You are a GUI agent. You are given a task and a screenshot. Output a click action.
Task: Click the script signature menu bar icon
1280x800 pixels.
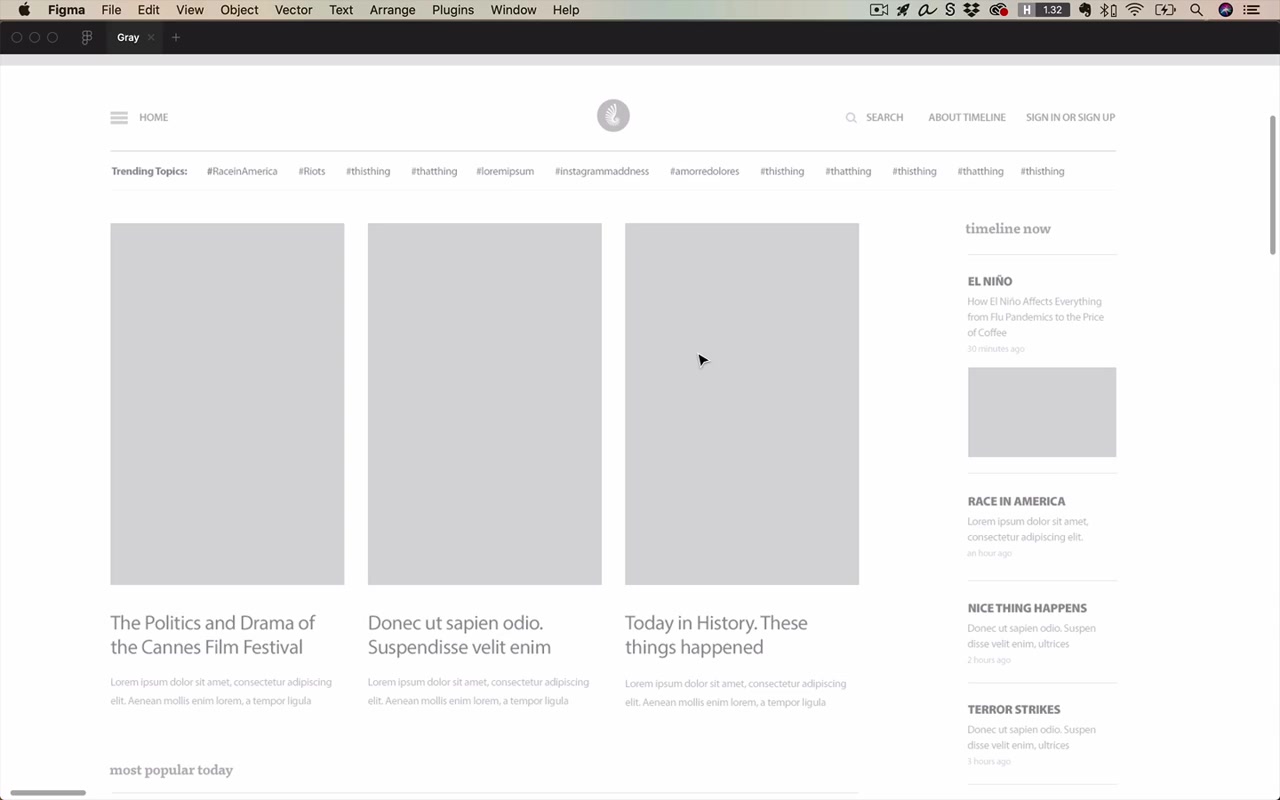click(x=927, y=10)
